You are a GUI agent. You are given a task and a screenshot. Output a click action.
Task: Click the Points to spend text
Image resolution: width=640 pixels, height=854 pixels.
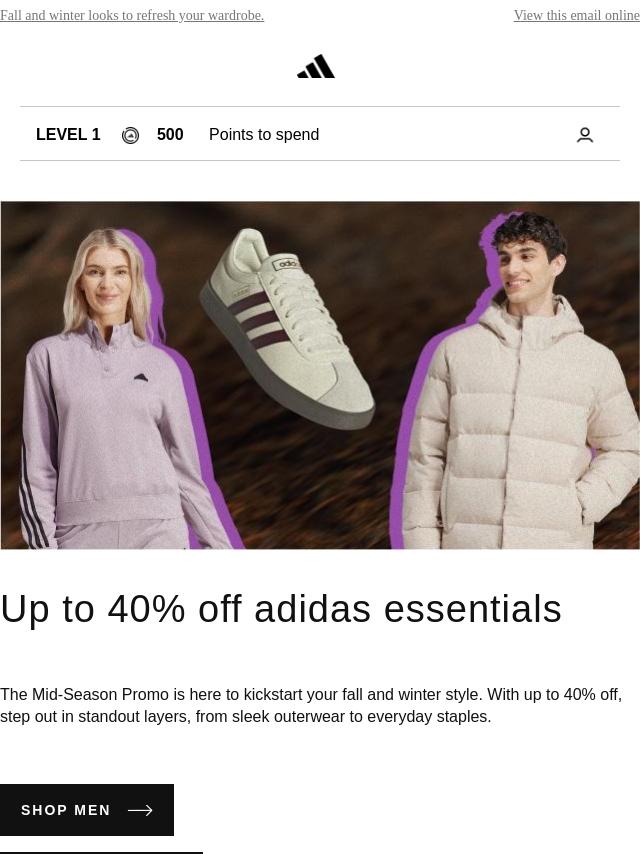(264, 135)
